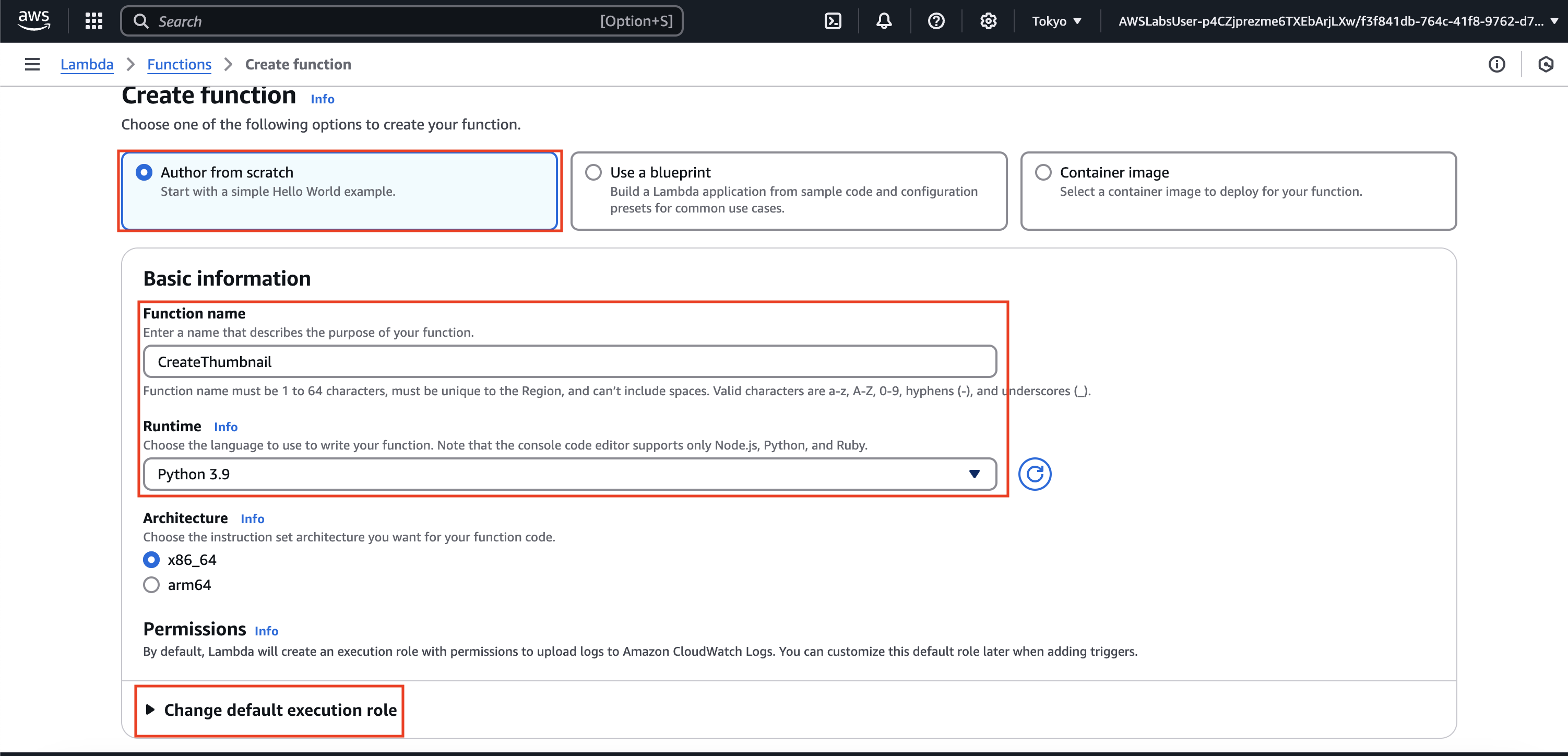Go to Functions breadcrumb
Viewport: 1568px width, 756px height.
[179, 64]
